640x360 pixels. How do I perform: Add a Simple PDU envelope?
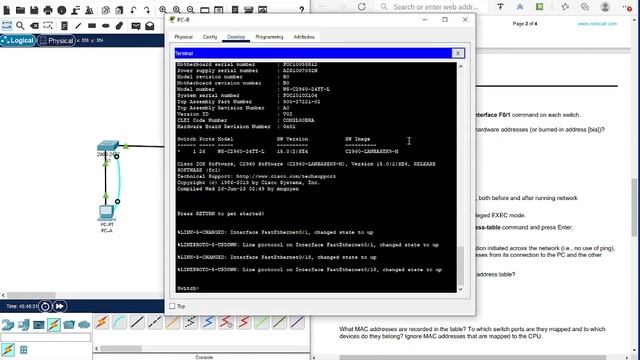click(136, 26)
